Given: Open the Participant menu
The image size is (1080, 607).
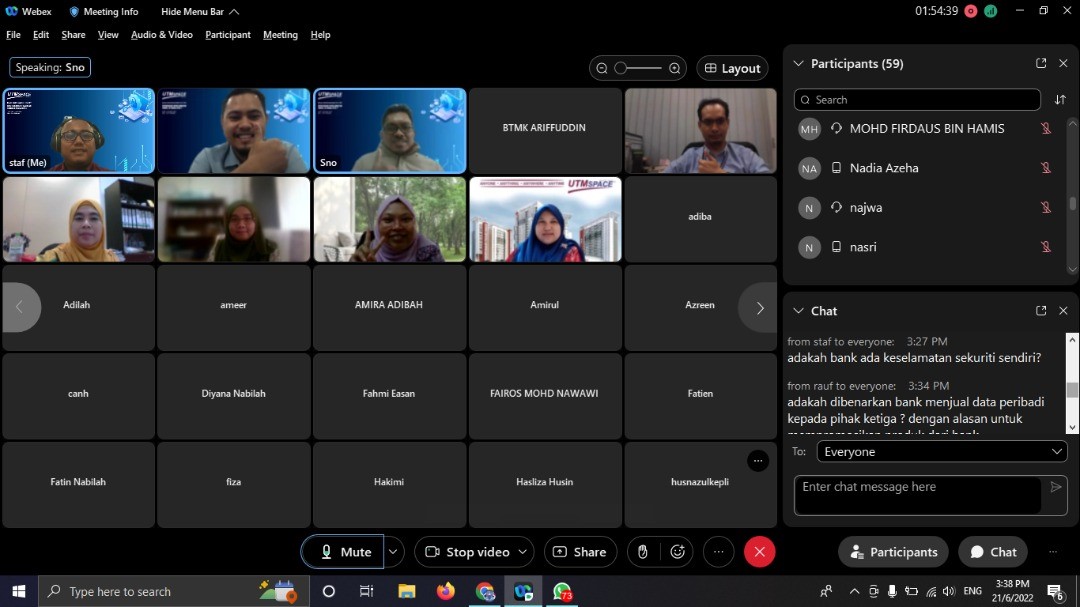Looking at the screenshot, I should tap(228, 35).
